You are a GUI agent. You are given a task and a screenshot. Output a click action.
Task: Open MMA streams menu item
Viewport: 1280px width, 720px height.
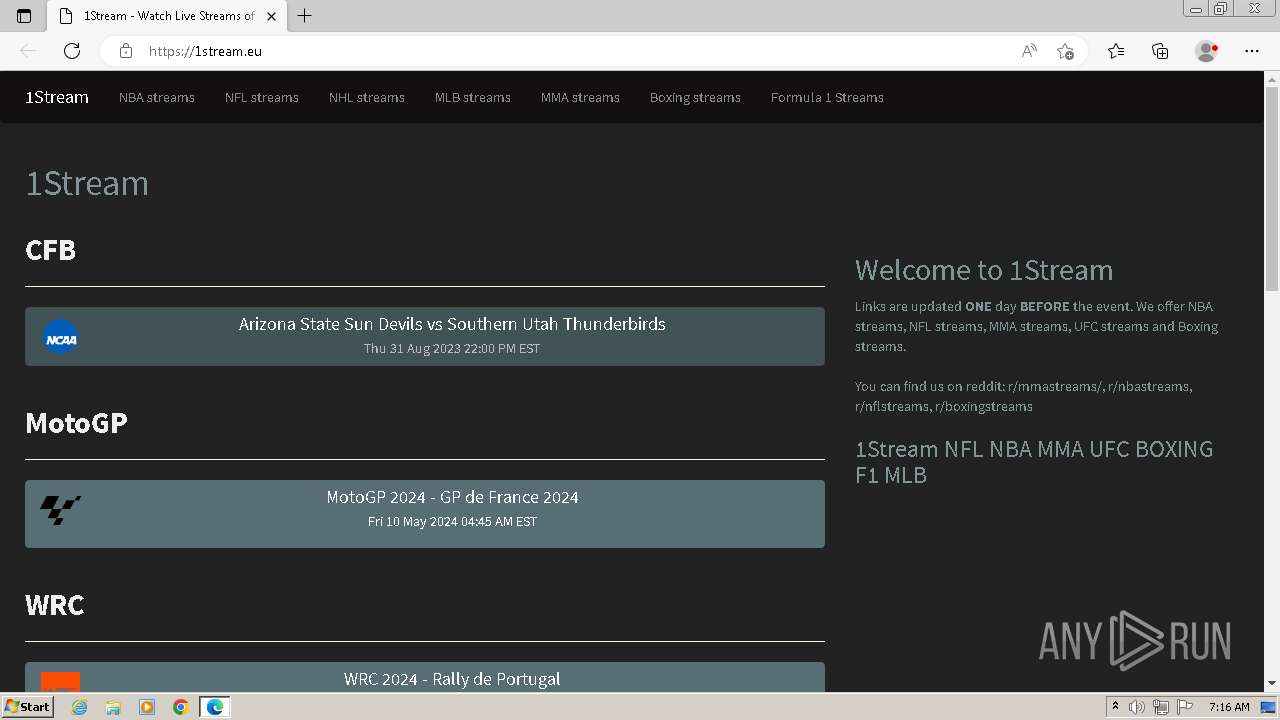point(580,97)
